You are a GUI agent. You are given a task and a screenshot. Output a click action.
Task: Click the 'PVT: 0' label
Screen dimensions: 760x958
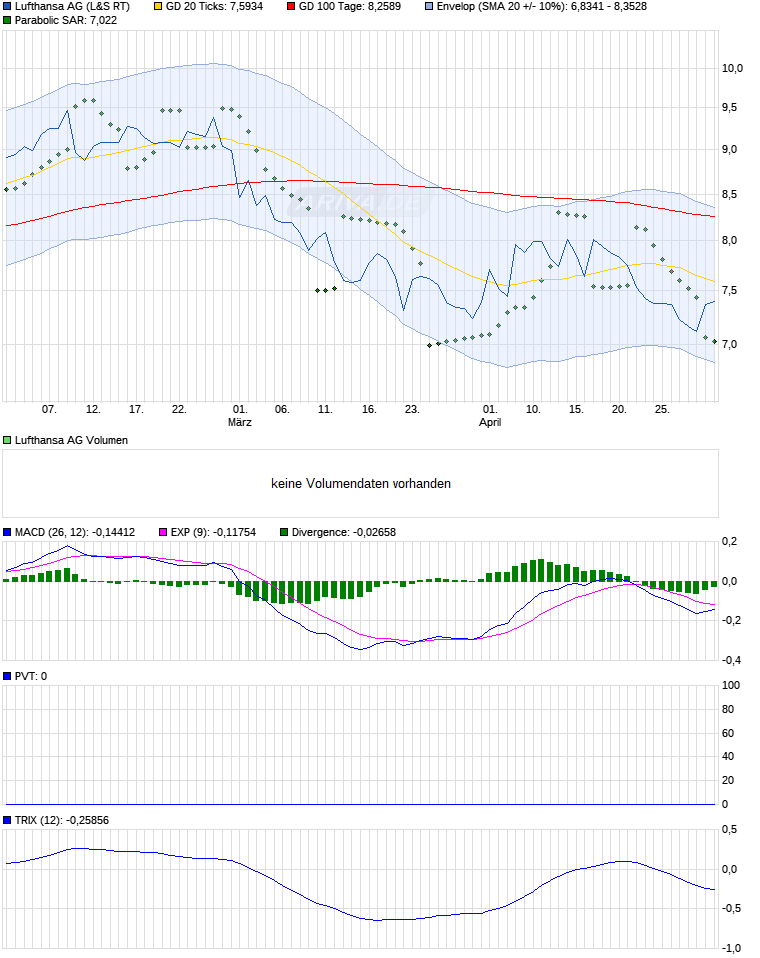point(31,676)
